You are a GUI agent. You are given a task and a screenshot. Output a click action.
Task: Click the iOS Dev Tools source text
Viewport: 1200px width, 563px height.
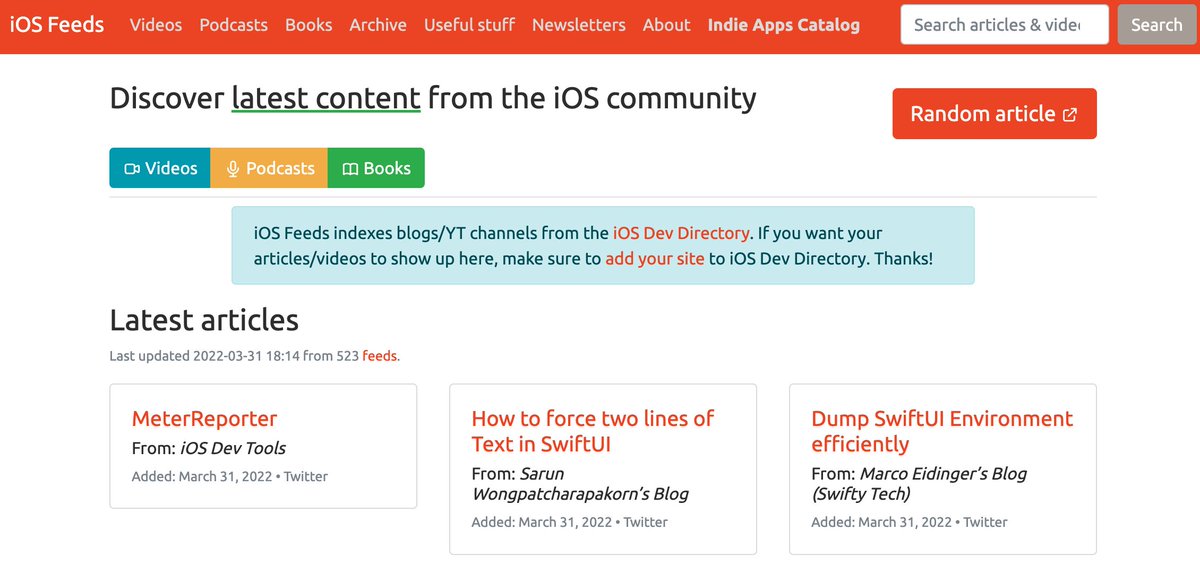(x=233, y=448)
